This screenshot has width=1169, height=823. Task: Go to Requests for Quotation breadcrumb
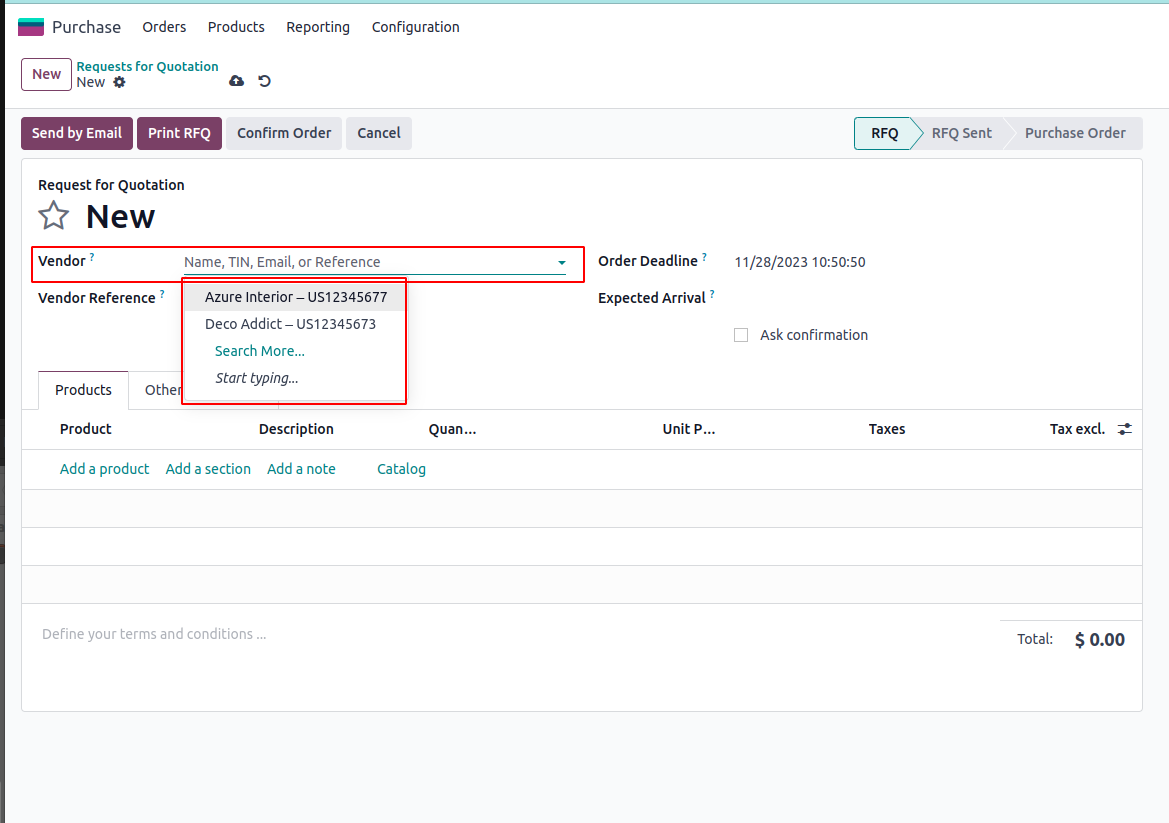pyautogui.click(x=148, y=66)
